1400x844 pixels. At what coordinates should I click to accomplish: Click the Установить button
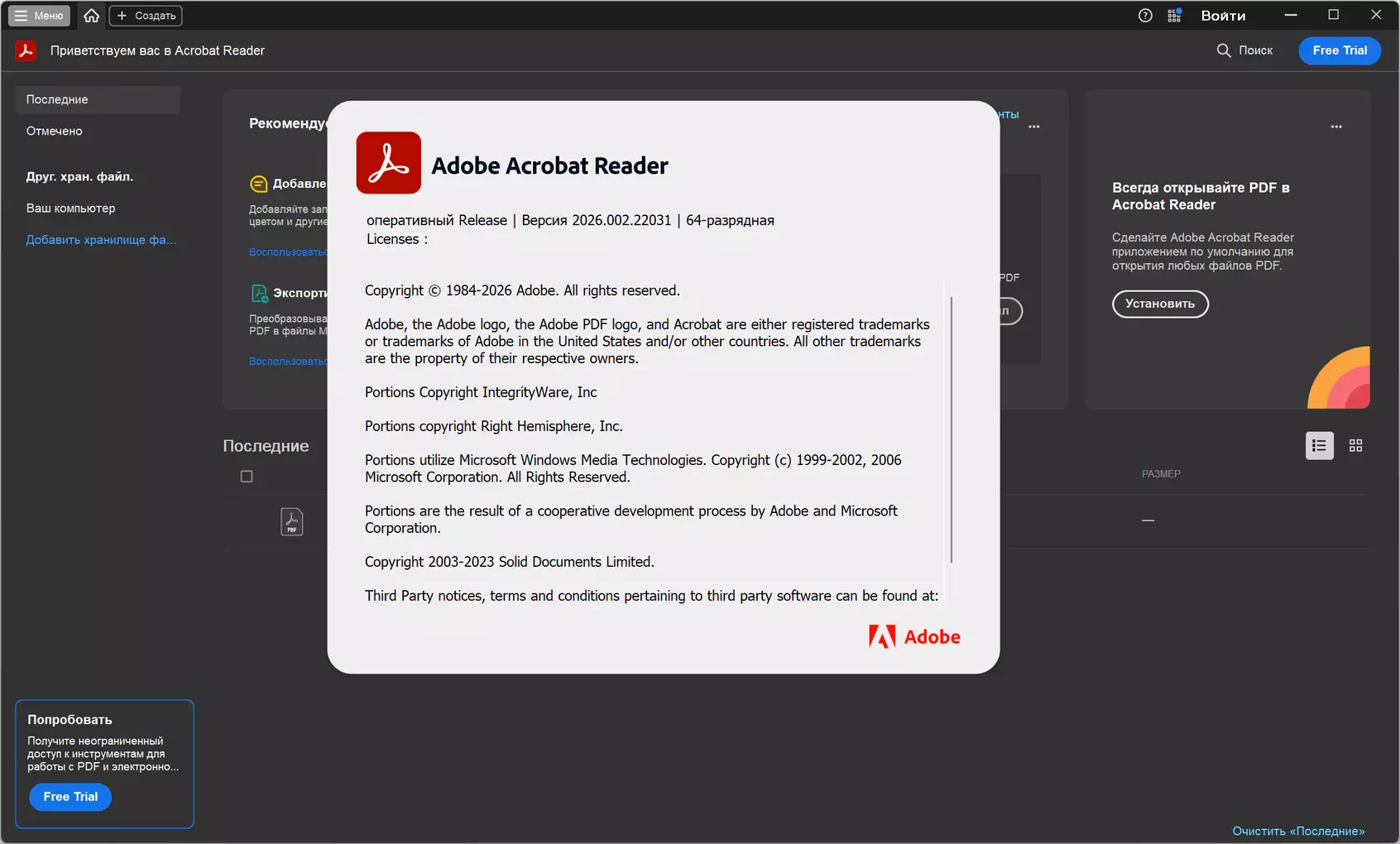point(1160,304)
